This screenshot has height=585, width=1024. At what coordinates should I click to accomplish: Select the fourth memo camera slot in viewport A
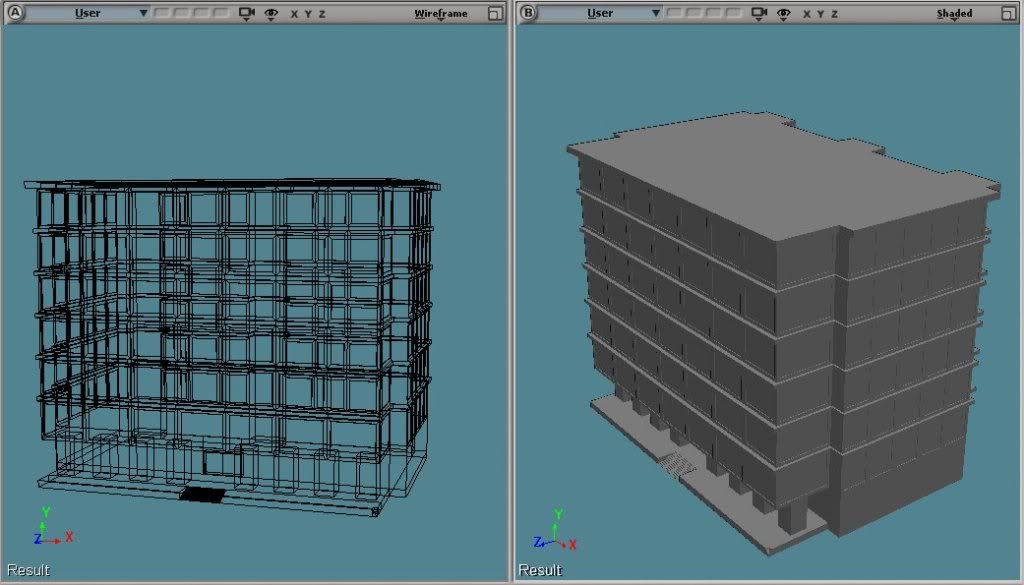221,13
